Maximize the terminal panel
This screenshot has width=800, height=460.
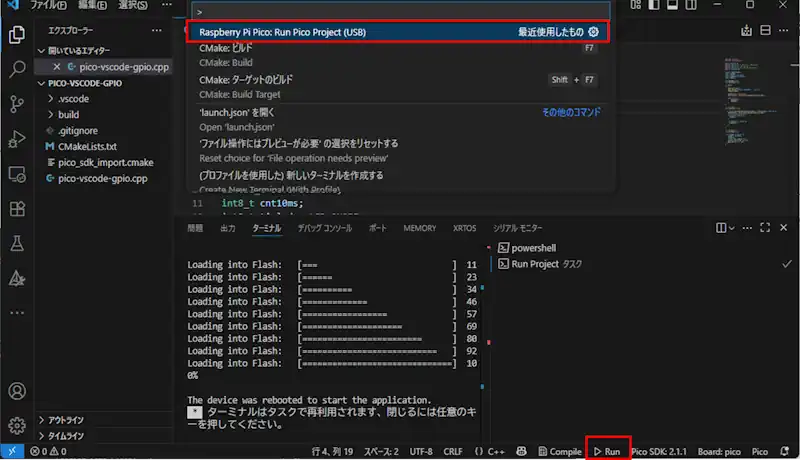[x=765, y=227]
